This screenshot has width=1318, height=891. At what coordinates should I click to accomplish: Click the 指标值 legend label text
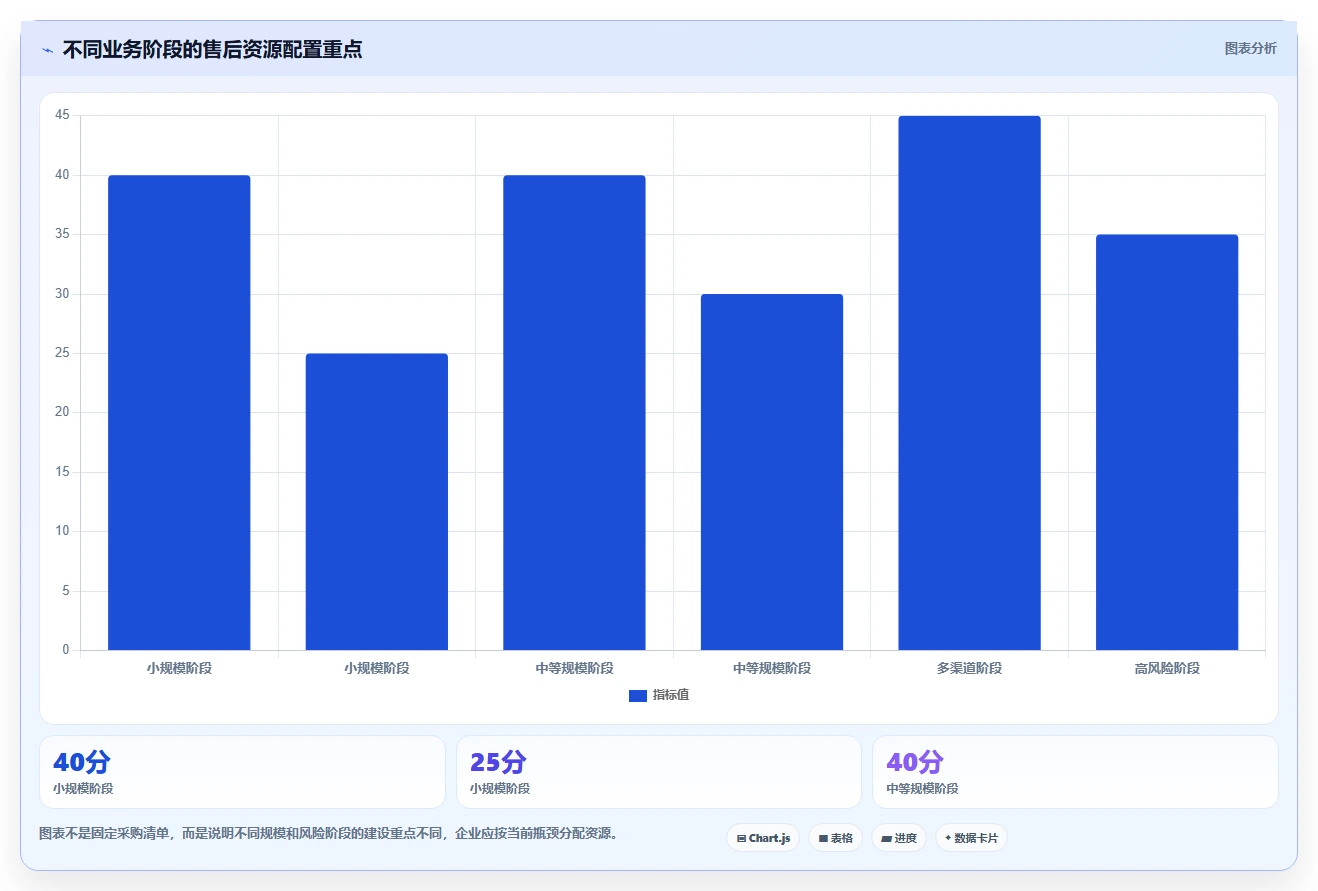pos(671,695)
